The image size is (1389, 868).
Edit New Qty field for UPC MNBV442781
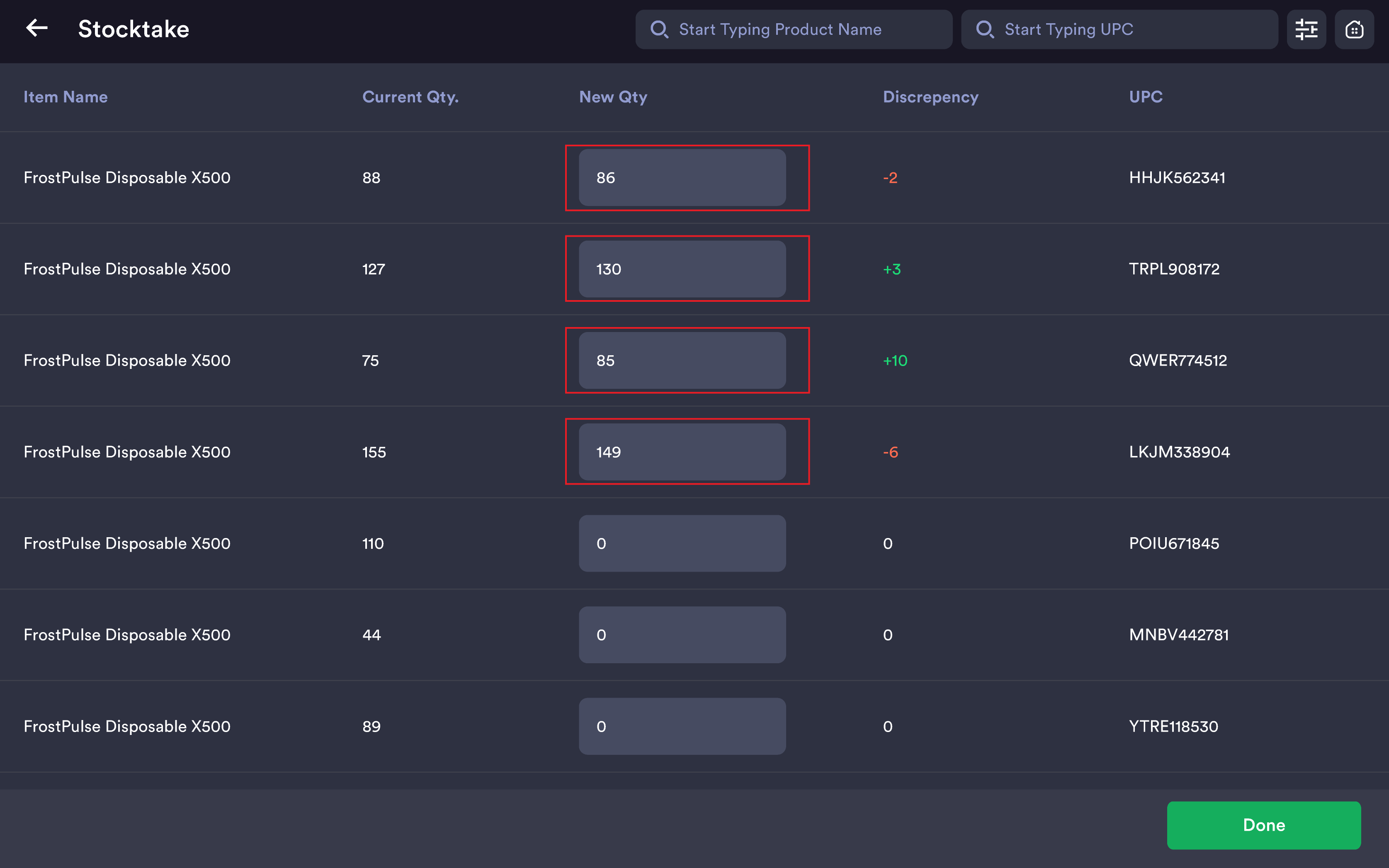click(682, 635)
